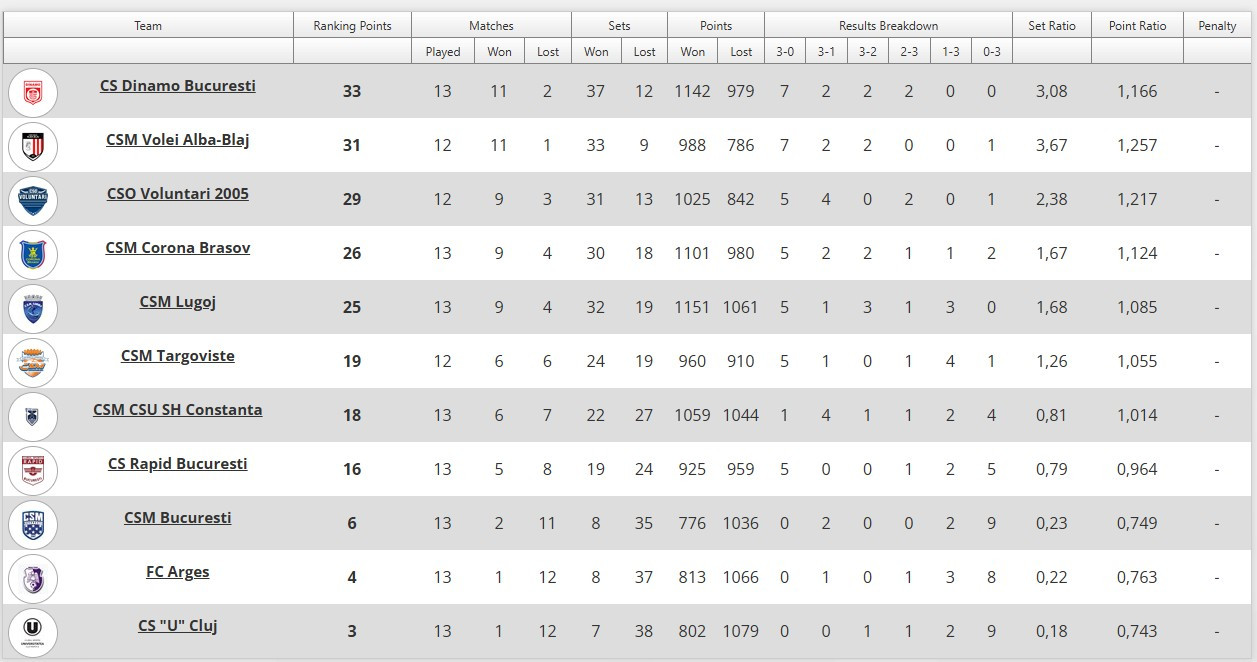Viewport: 1257px width, 662px height.
Task: Click the Team column header
Action: click(148, 26)
